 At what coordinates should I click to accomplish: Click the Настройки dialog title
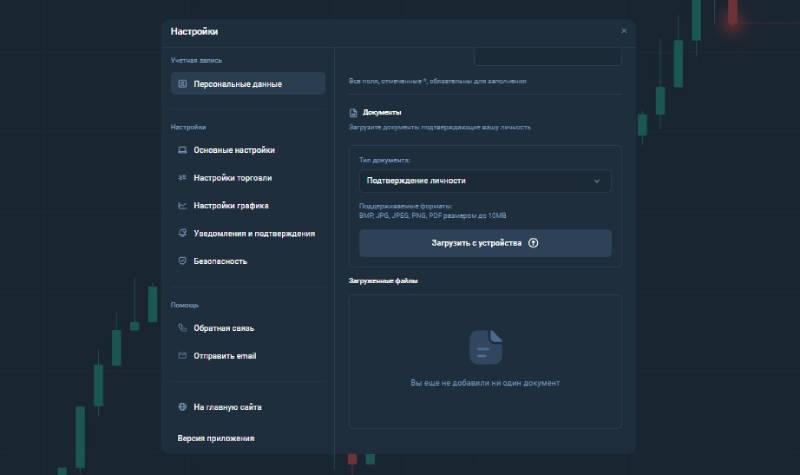click(194, 31)
